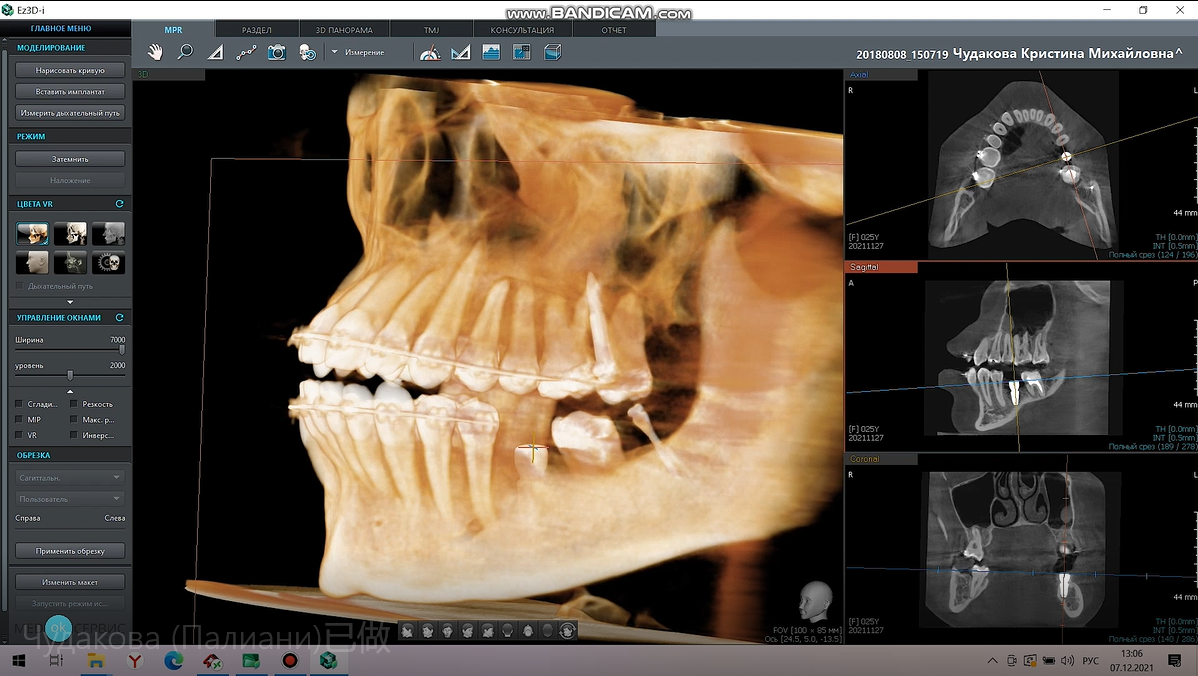Expand the Пользователь combo box

point(69,498)
